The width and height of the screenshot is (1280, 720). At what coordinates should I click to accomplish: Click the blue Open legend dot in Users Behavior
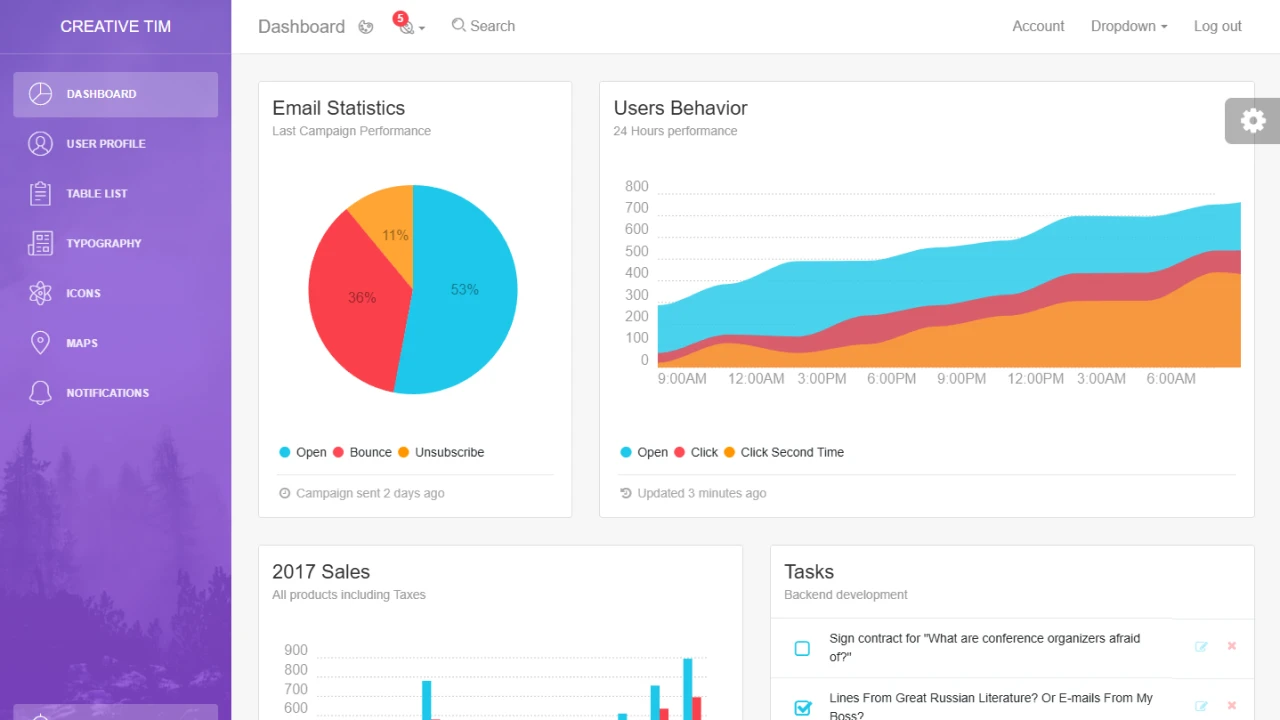pos(626,452)
